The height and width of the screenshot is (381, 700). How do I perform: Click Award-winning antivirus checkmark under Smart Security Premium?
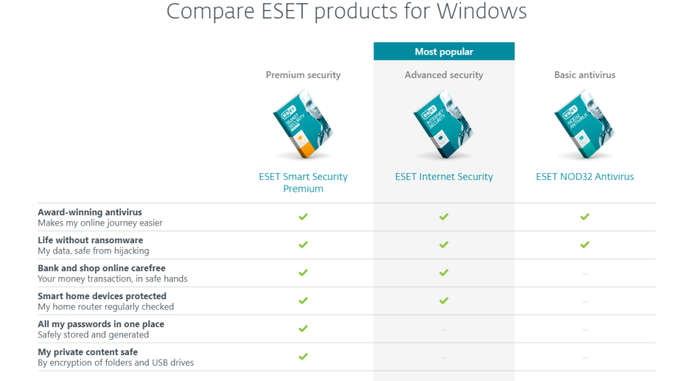tap(303, 217)
